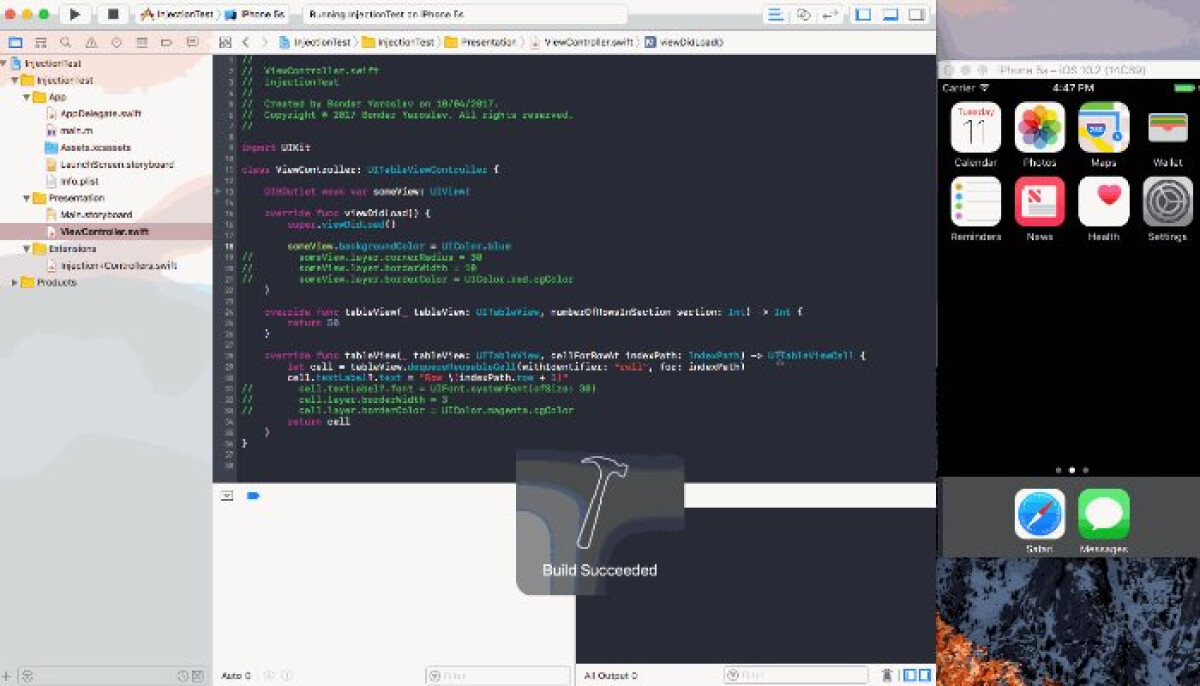This screenshot has width=1200, height=686.
Task: Open the Search navigator
Action: pos(66,42)
